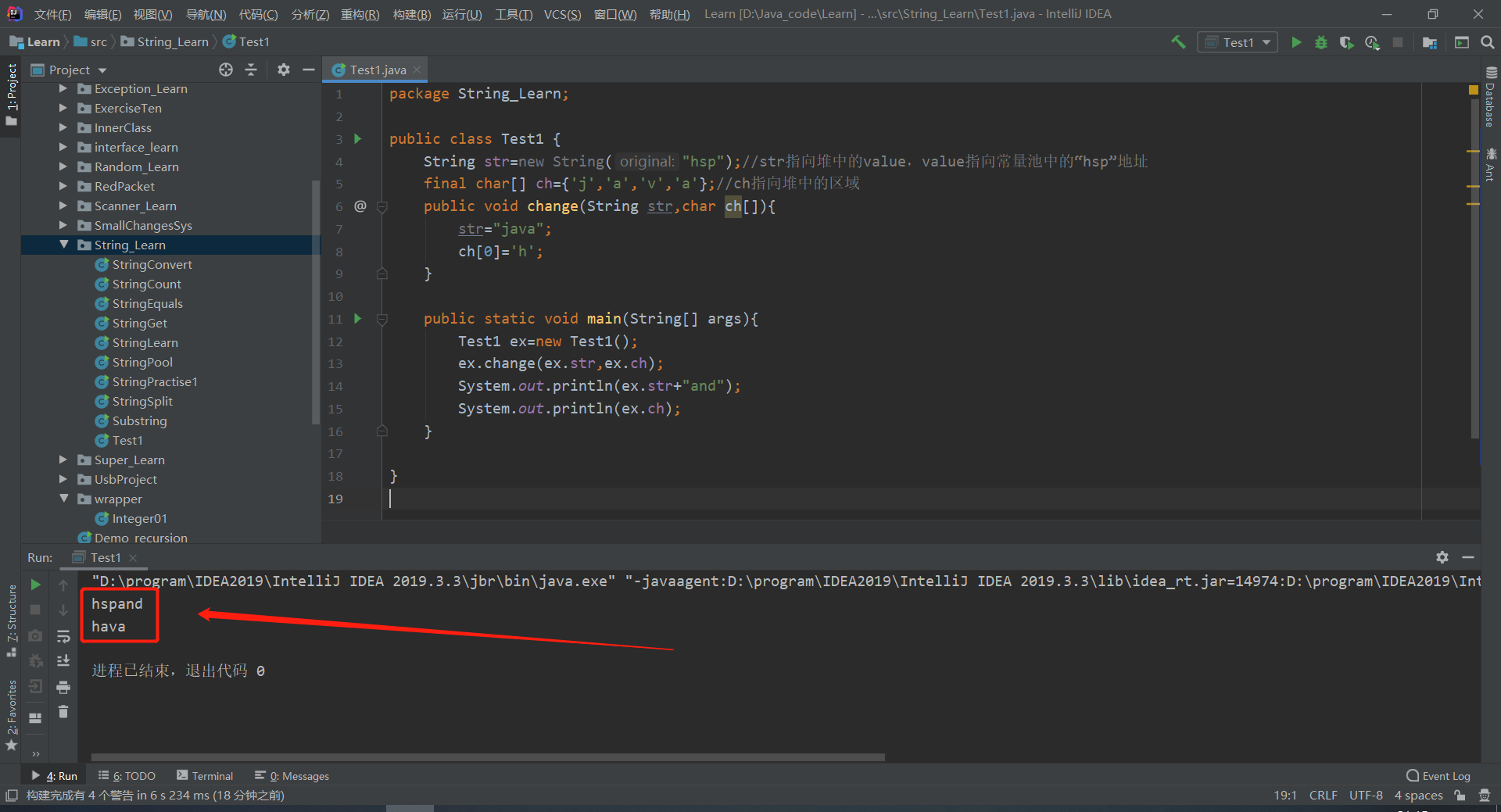Click the yellow warning stripe indicator

tap(1474, 90)
